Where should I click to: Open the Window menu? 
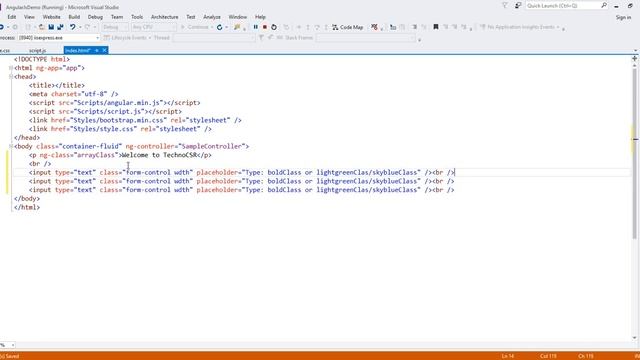(x=238, y=17)
